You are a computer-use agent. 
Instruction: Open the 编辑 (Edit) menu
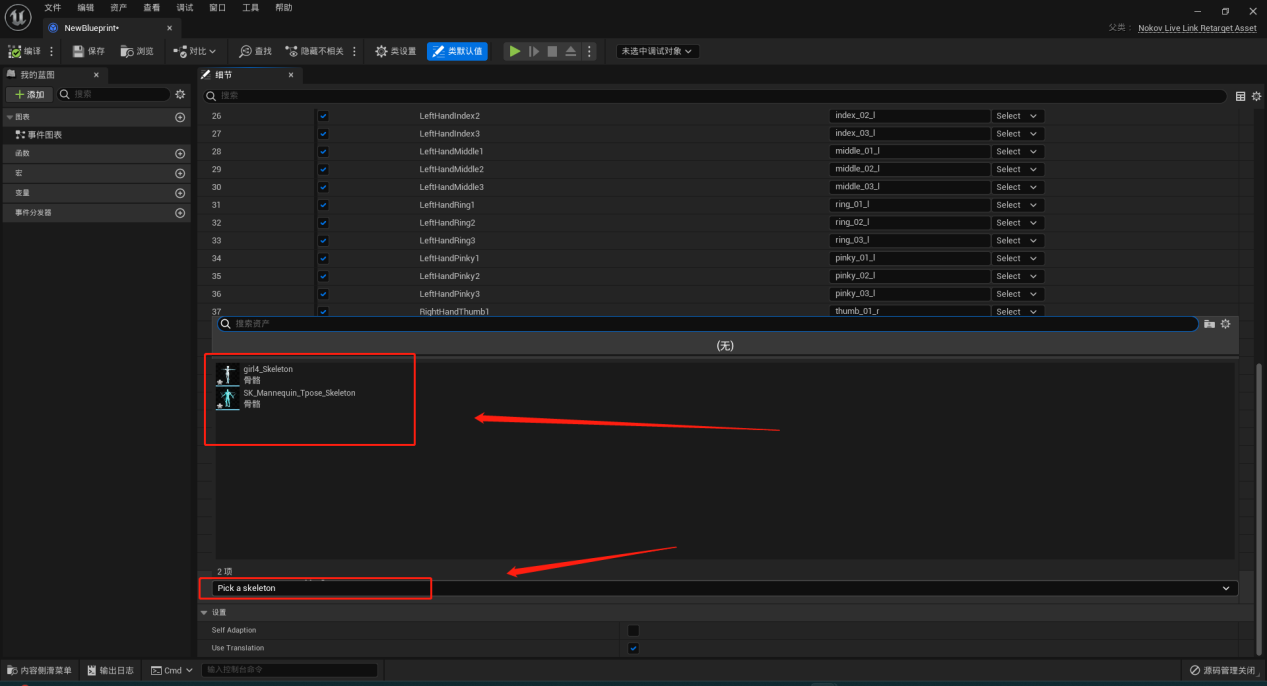point(86,7)
